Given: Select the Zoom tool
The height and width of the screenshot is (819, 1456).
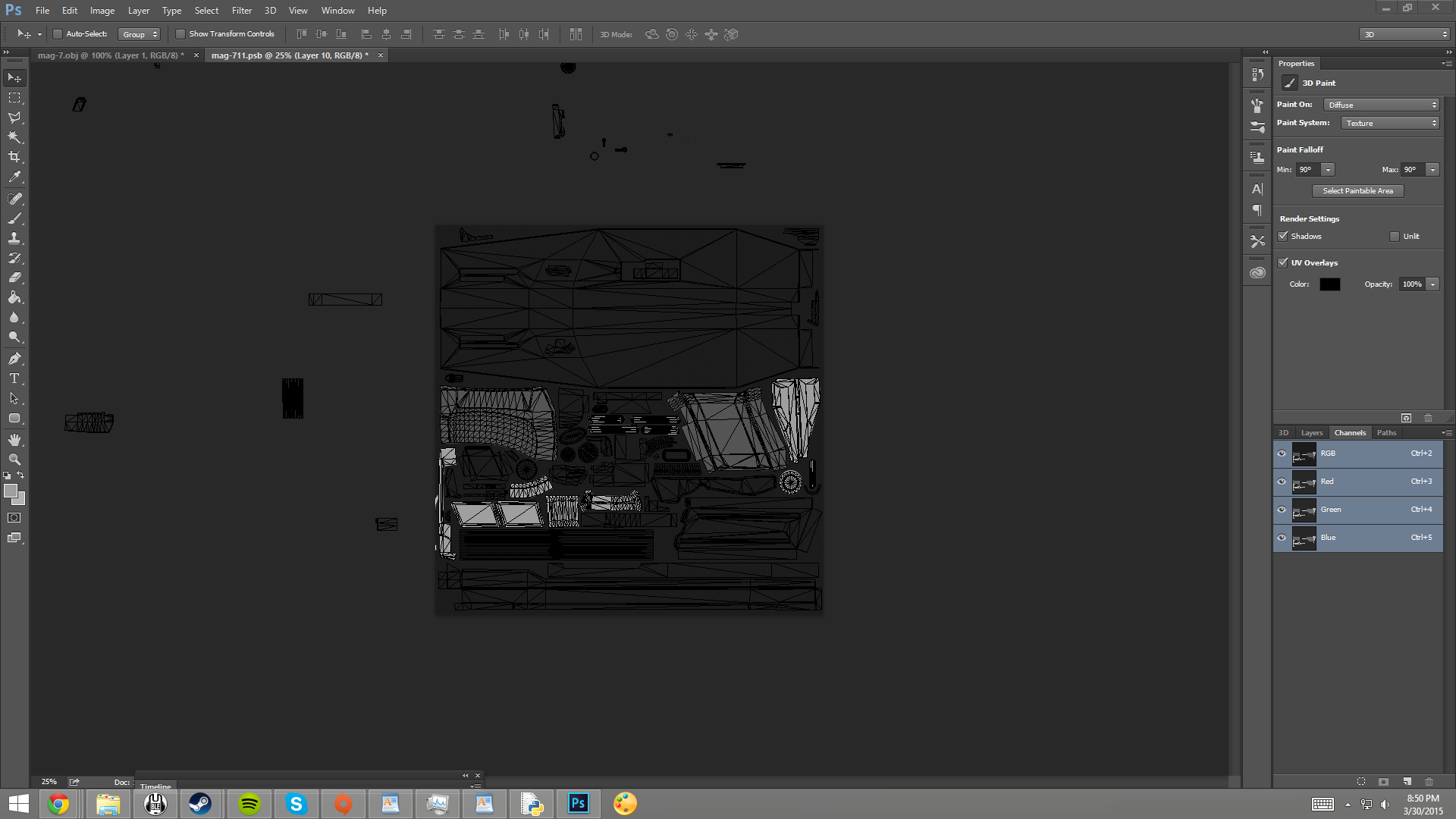Looking at the screenshot, I should pos(14,460).
